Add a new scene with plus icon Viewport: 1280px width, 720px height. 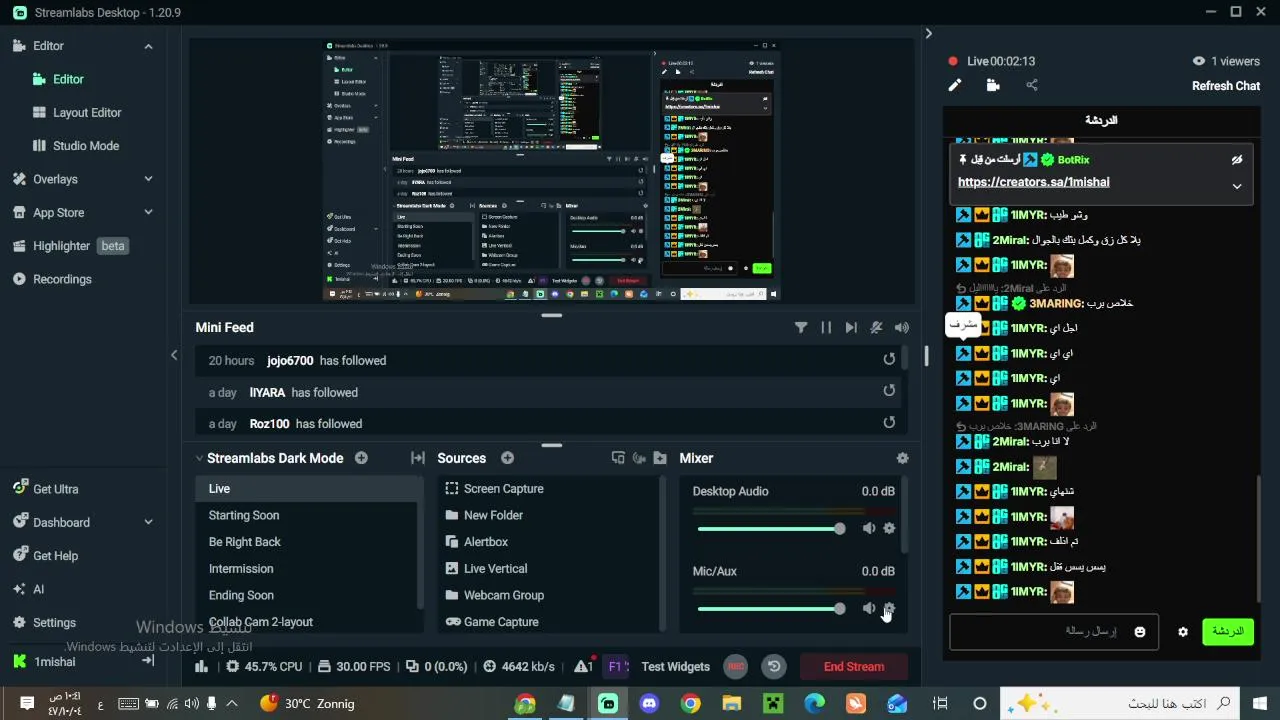tap(361, 458)
